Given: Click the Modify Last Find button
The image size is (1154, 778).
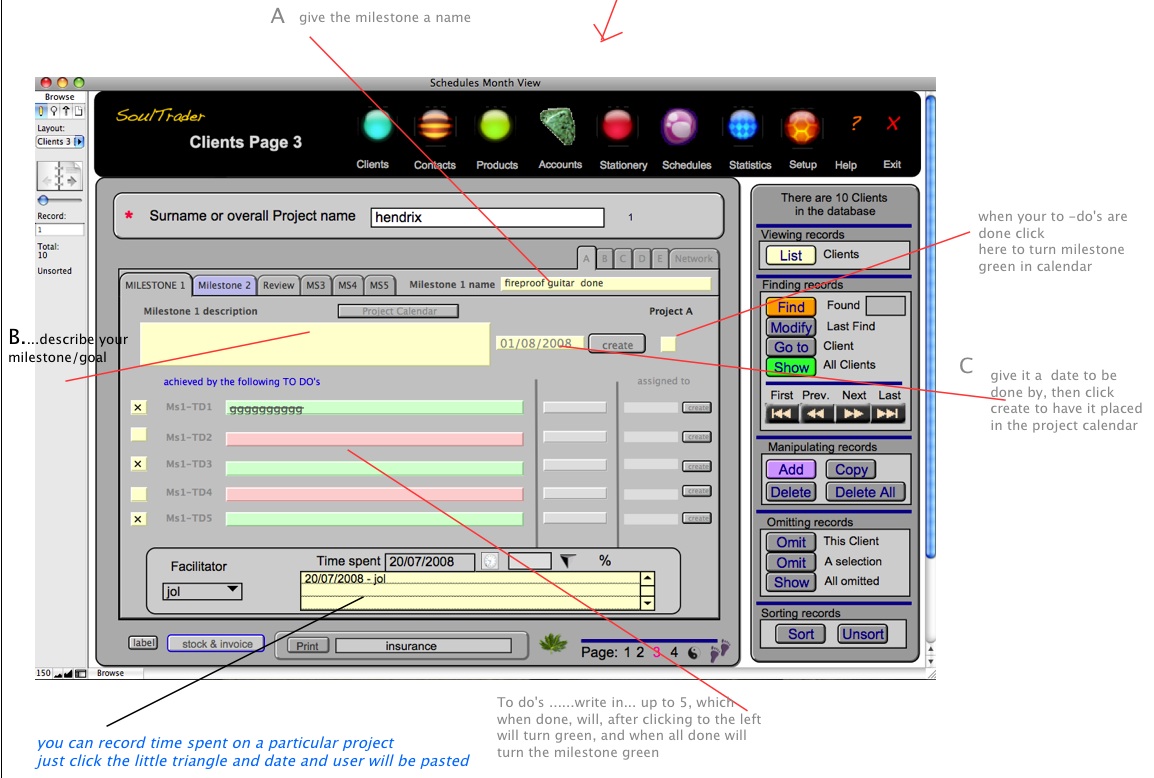Looking at the screenshot, I should pyautogui.click(x=791, y=328).
